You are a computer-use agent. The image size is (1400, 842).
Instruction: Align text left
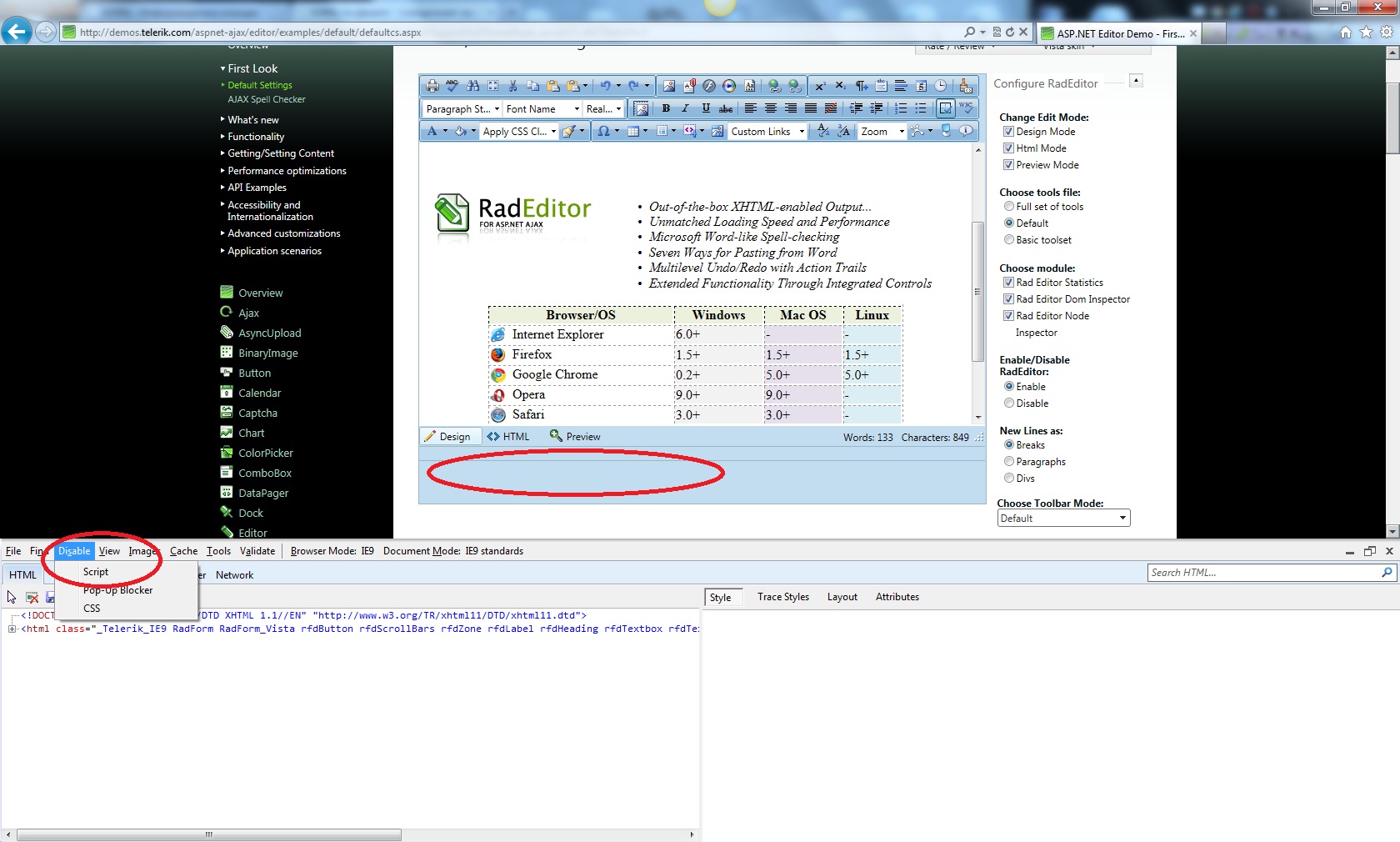click(x=751, y=108)
